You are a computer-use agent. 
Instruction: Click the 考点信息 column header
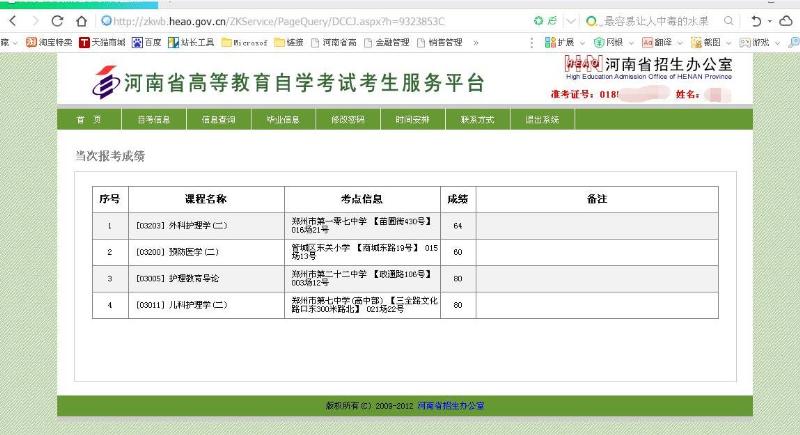[x=362, y=199]
